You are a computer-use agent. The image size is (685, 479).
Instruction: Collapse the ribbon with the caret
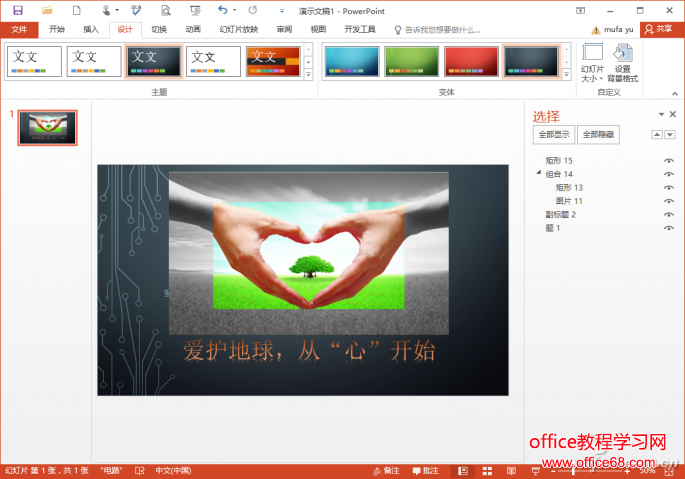(x=675, y=93)
